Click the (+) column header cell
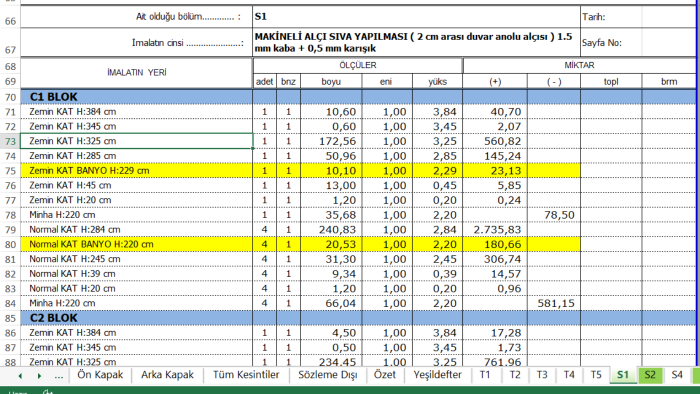The width and height of the screenshot is (700, 394). tap(495, 81)
